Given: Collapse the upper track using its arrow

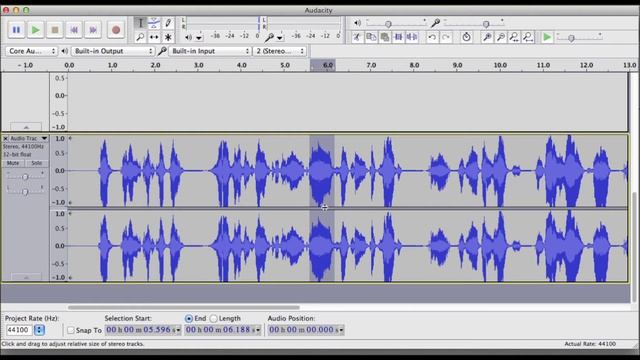Looking at the screenshot, I should tap(26, 127).
